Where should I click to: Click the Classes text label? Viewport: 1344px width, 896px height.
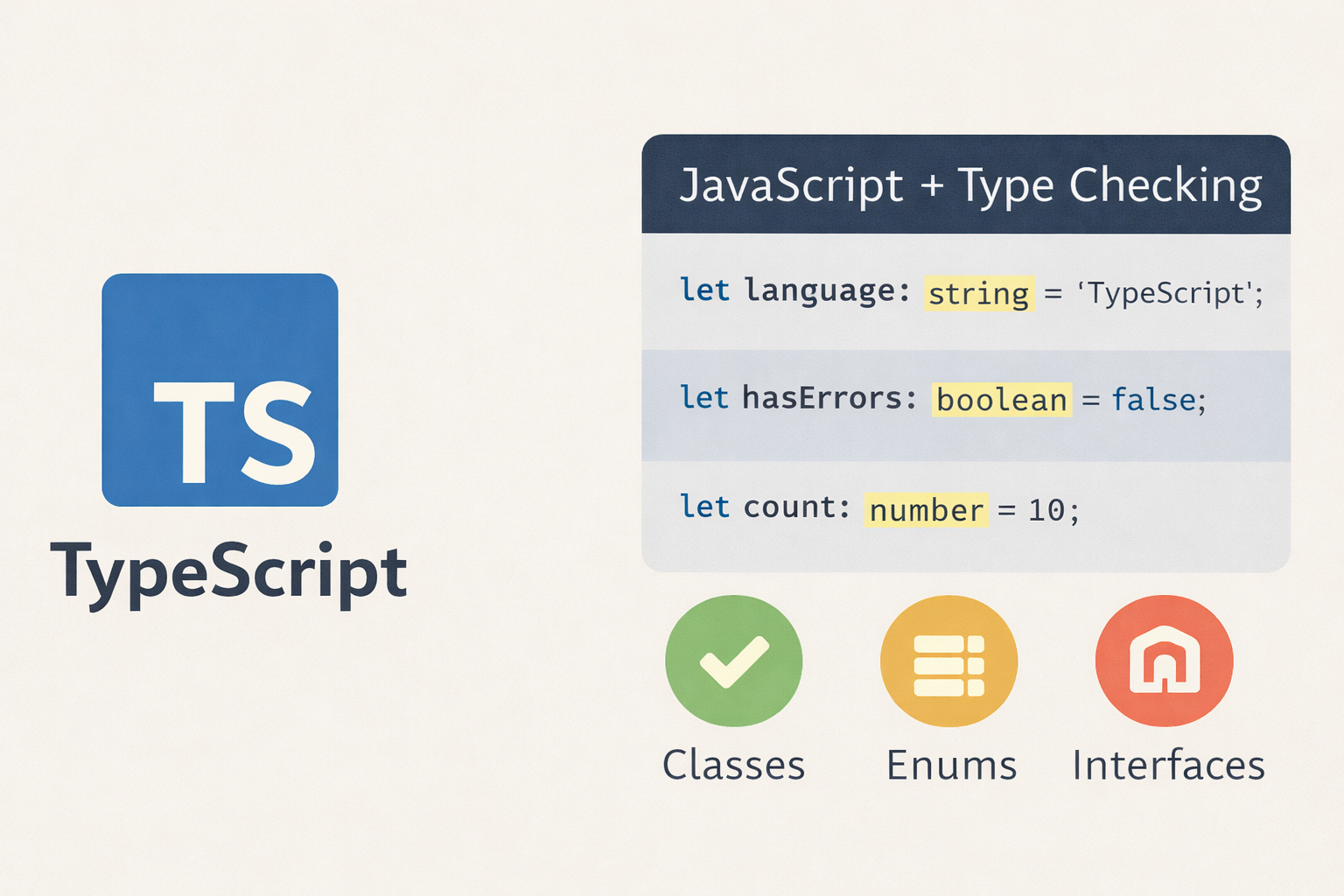[x=733, y=766]
